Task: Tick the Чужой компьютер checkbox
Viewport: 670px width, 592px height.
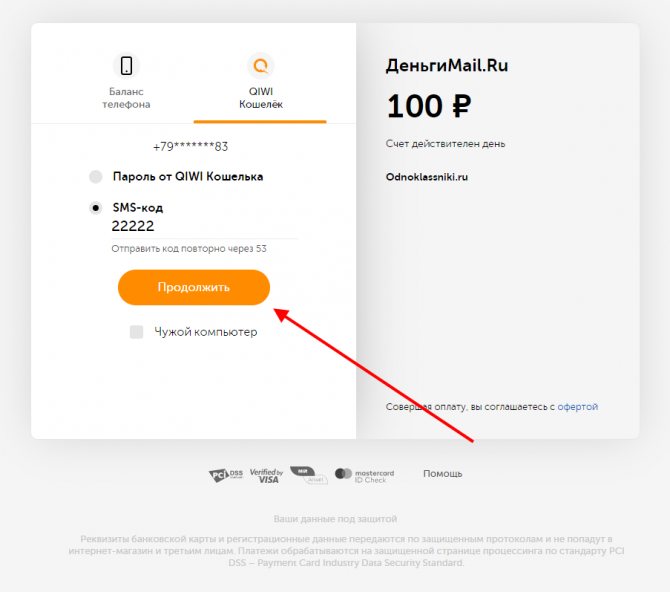Action: (x=136, y=332)
